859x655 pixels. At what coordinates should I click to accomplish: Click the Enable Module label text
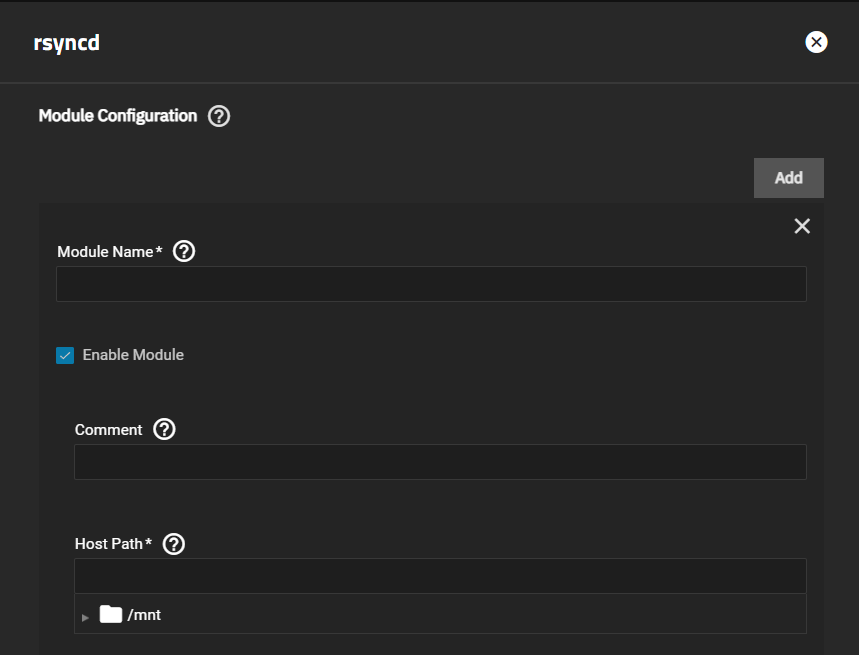(x=133, y=355)
